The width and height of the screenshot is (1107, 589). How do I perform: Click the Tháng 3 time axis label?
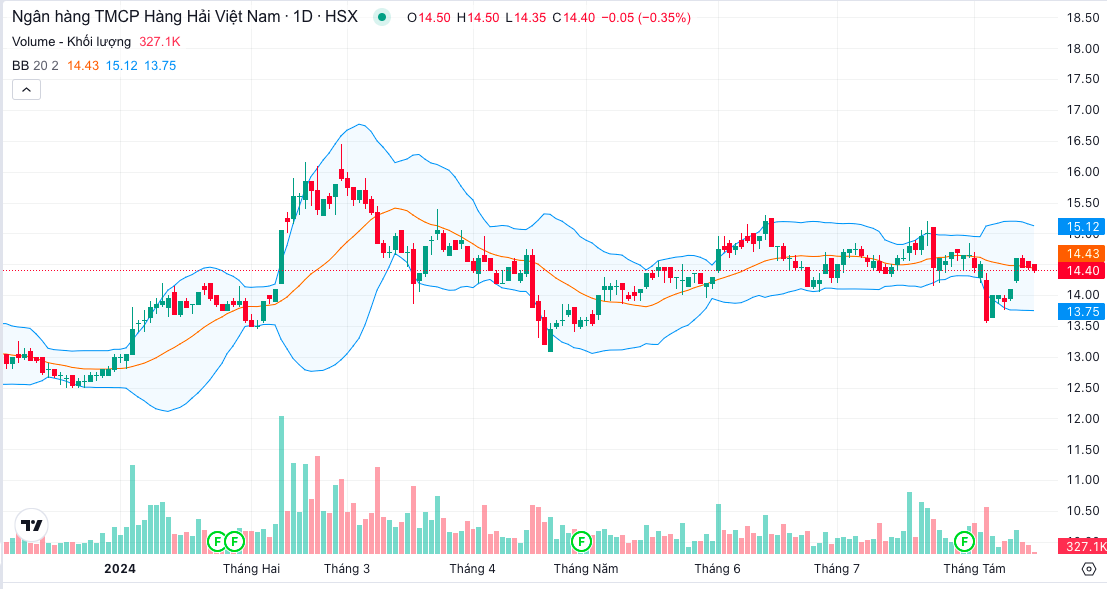(347, 569)
